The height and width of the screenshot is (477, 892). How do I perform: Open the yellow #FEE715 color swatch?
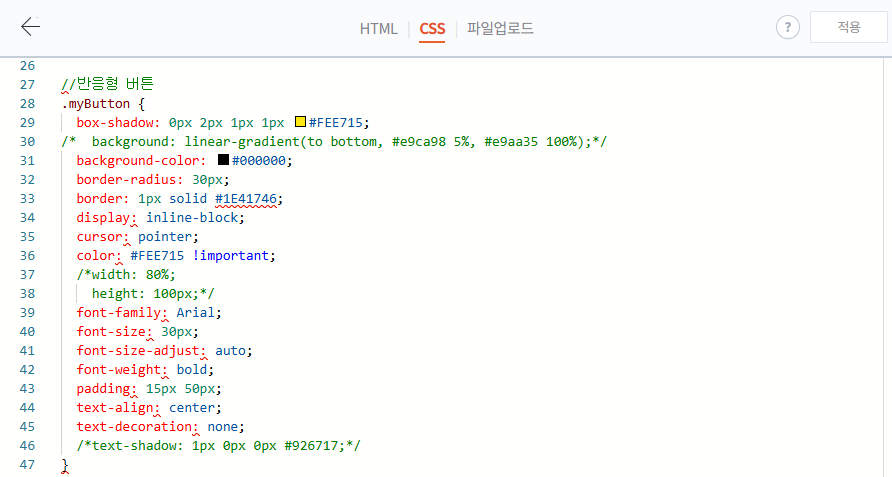point(300,122)
